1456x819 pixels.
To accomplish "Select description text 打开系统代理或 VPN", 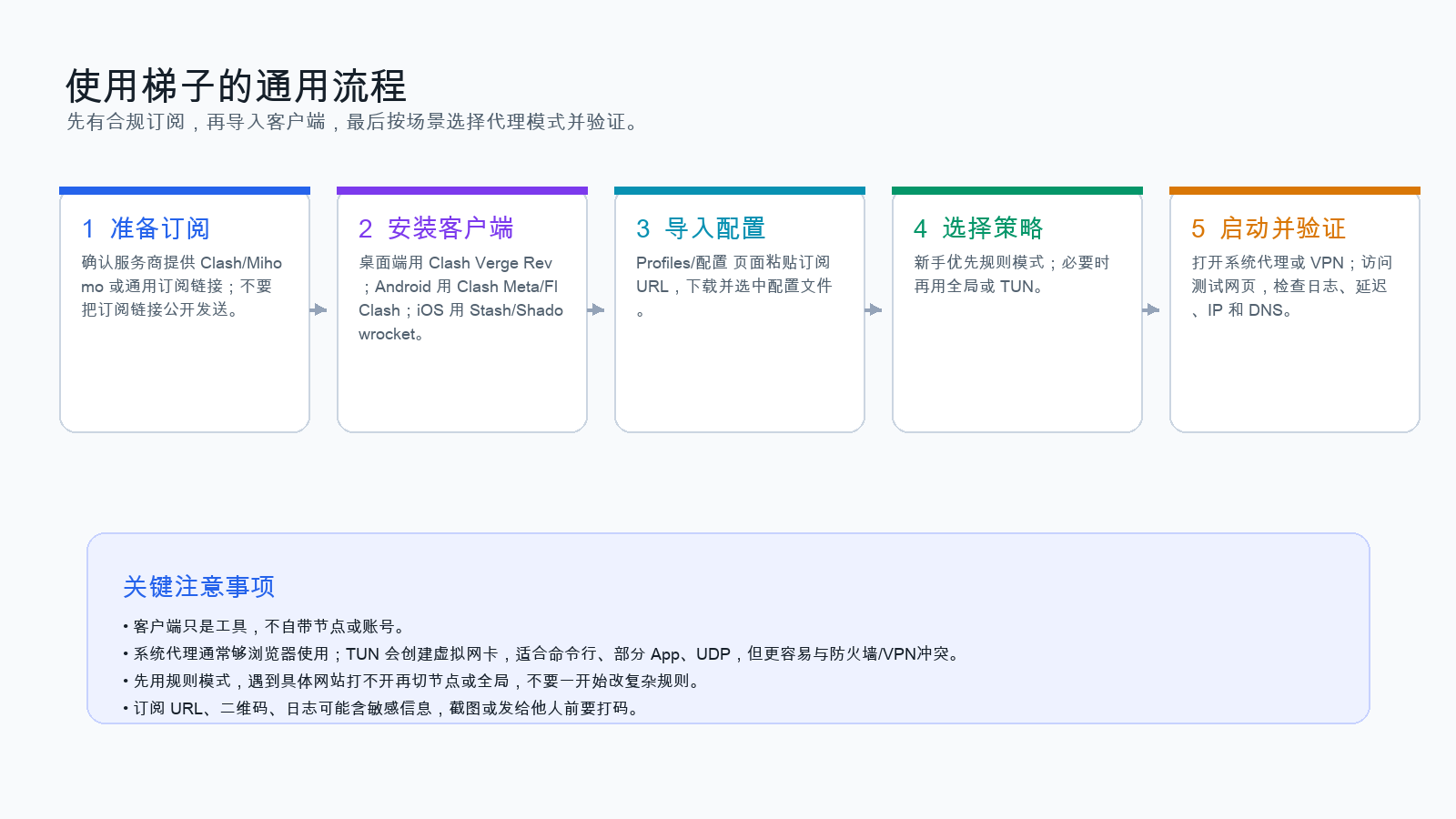I will [x=1291, y=286].
